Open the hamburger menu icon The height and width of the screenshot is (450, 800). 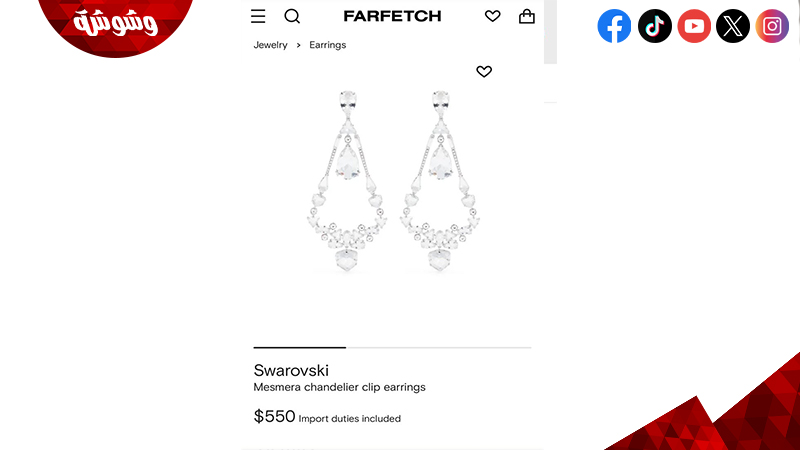coord(258,16)
